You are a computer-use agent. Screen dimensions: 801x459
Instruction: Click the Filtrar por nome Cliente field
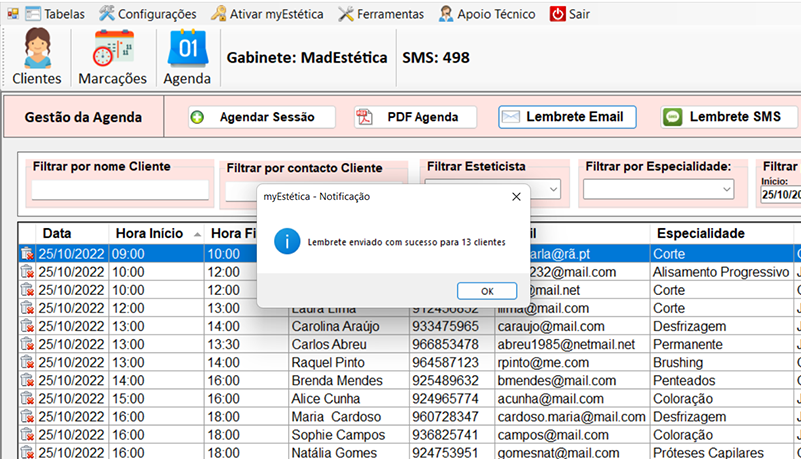[120, 189]
